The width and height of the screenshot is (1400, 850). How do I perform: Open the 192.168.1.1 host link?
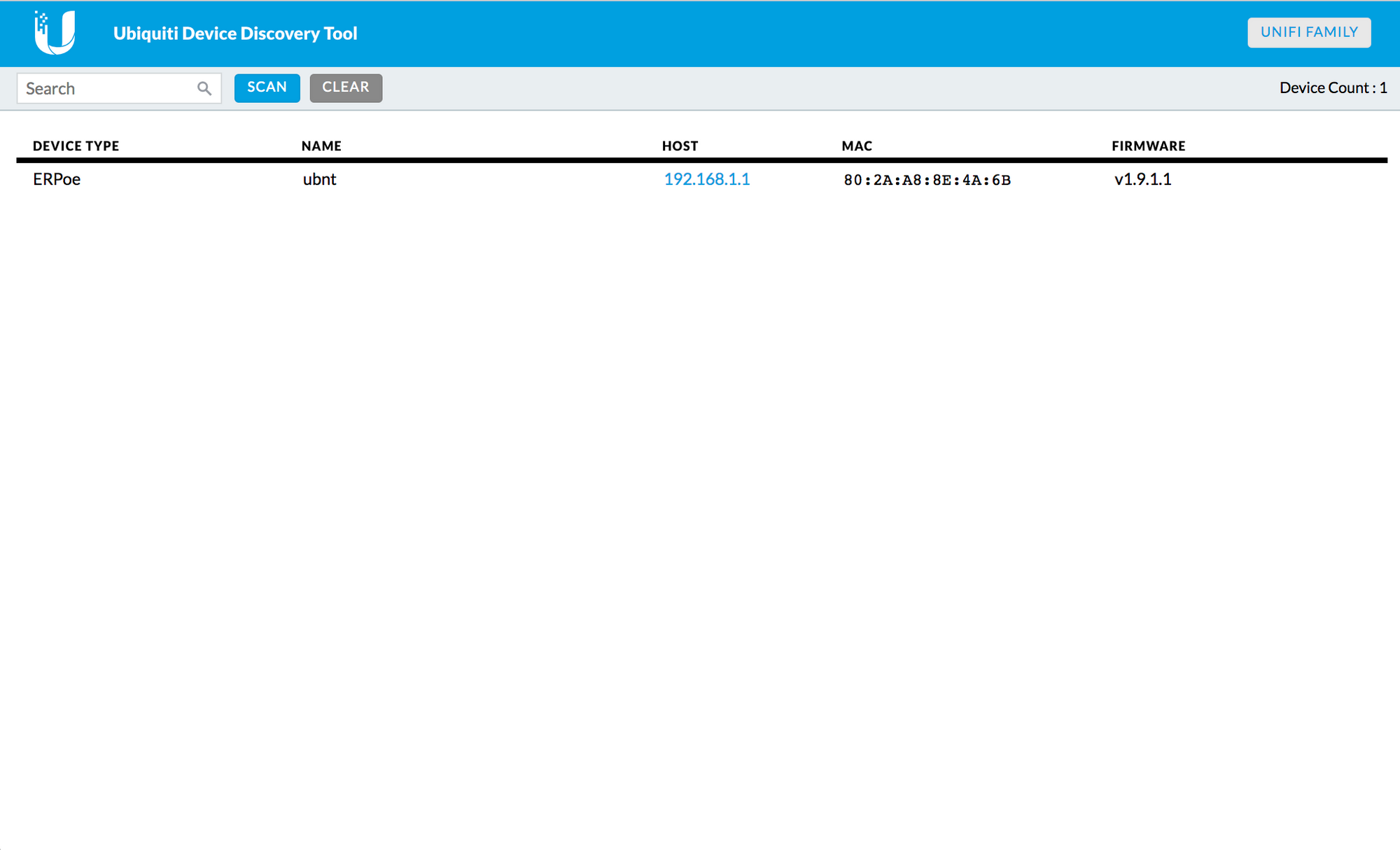(x=706, y=179)
